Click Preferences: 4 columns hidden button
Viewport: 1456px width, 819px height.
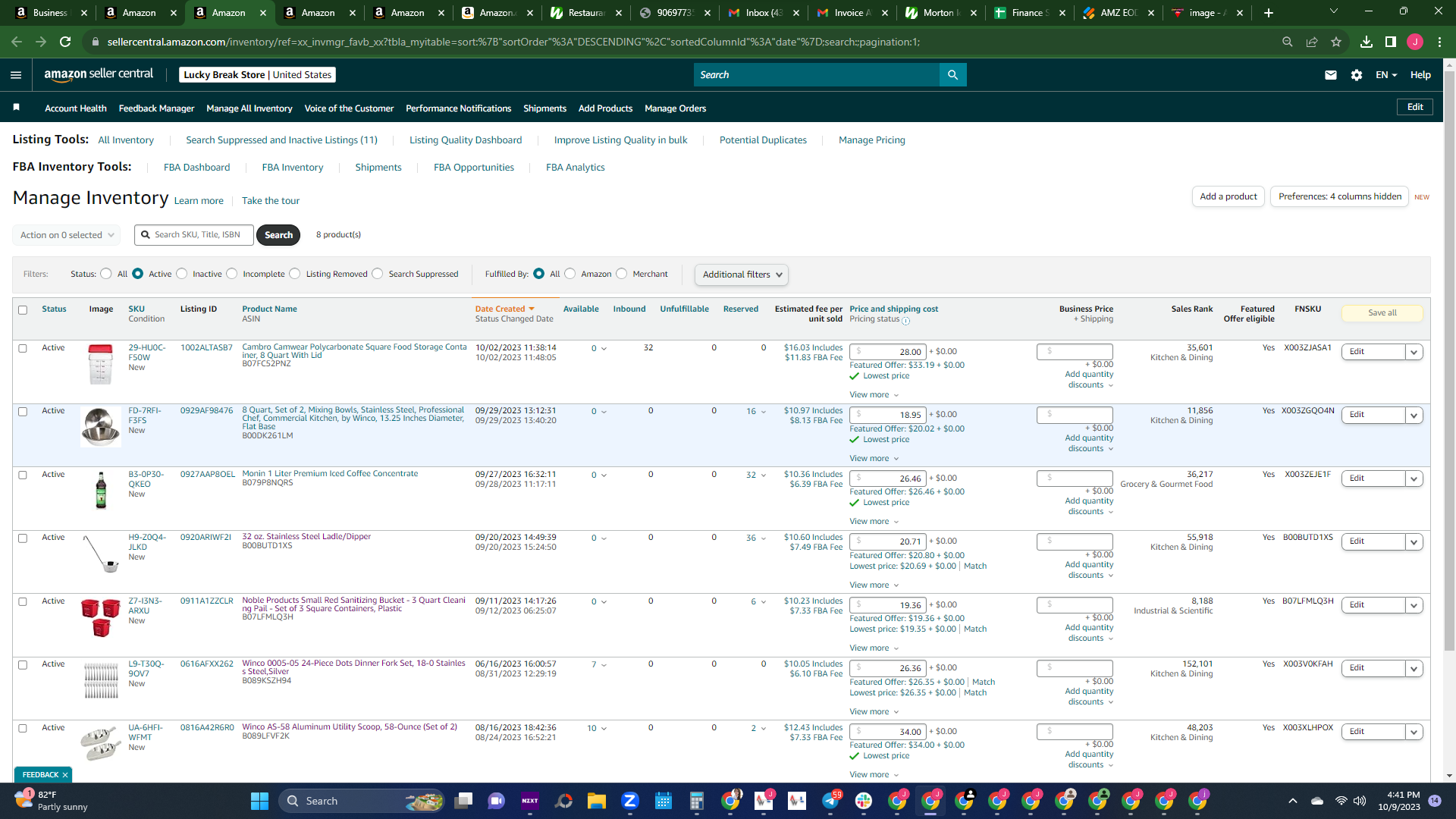point(1339,196)
